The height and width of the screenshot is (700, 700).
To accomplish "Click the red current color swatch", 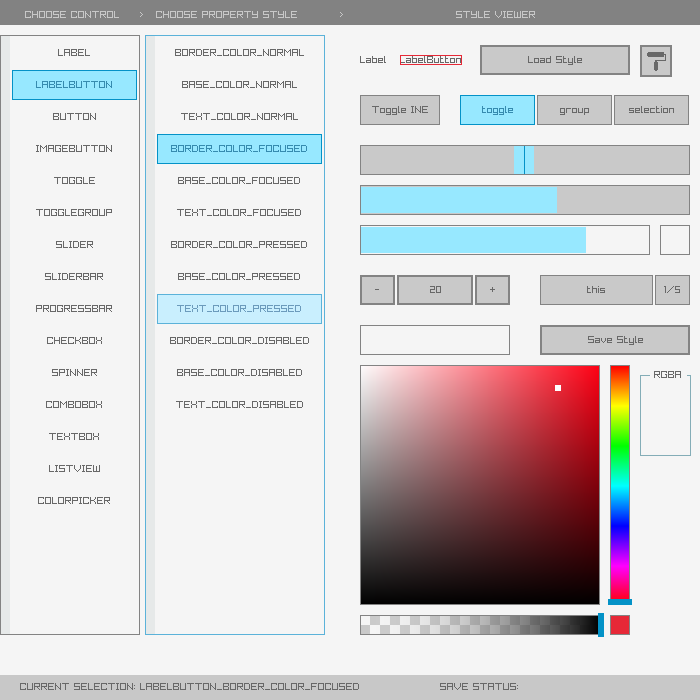I will click(x=620, y=625).
